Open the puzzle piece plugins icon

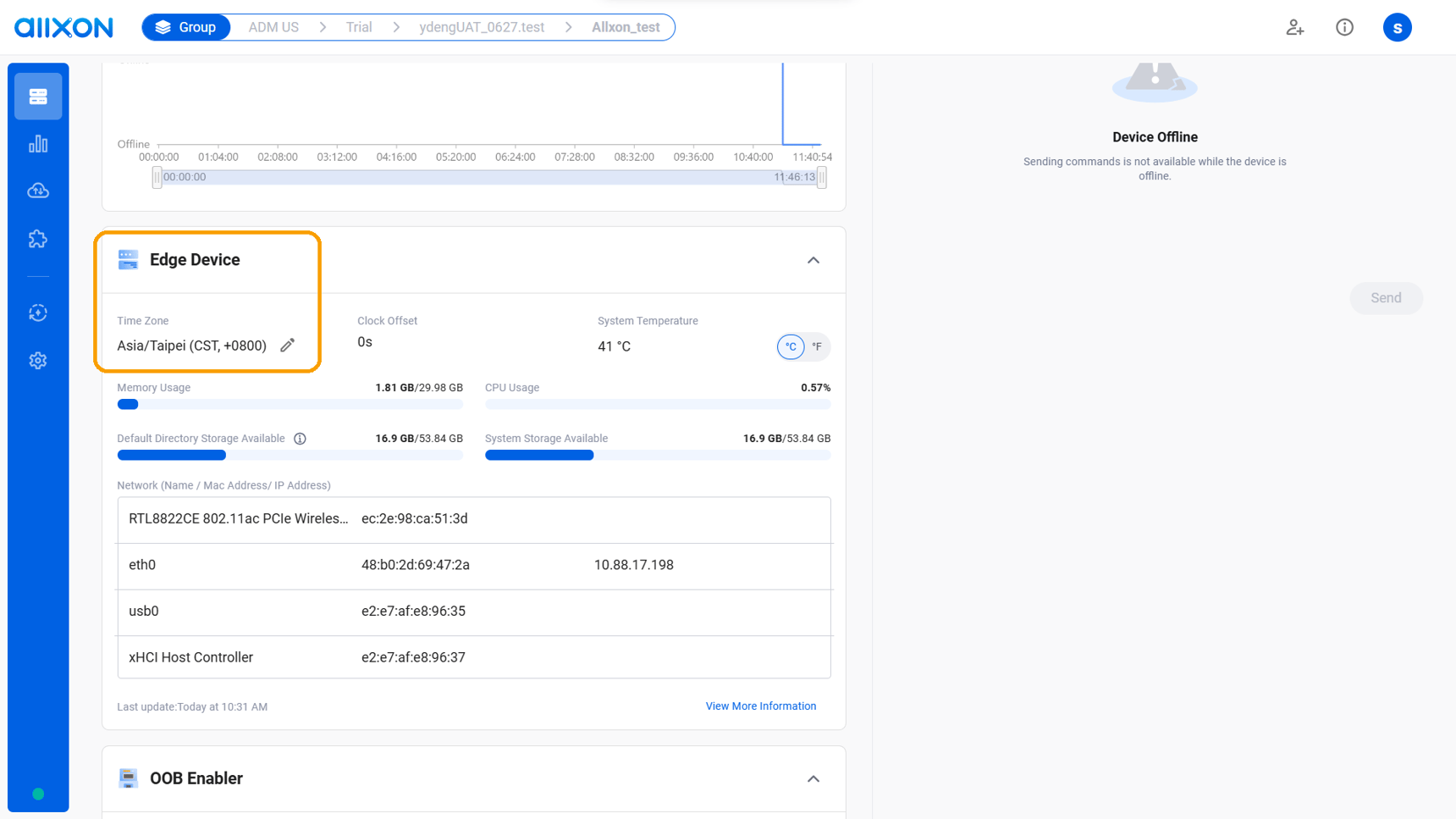pyautogui.click(x=38, y=239)
